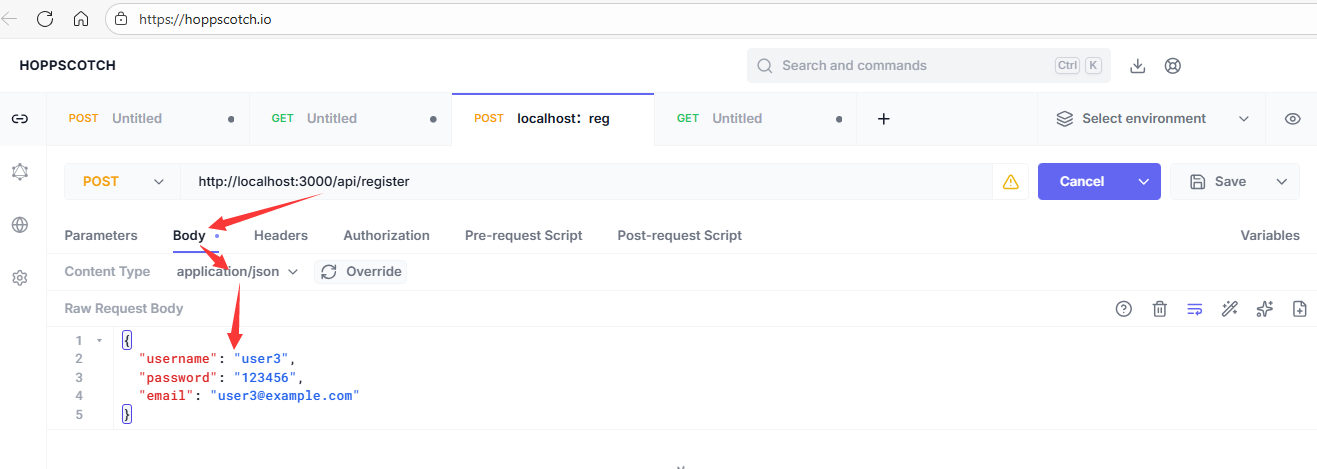
Task: Open the POST method dropdown
Action: pyautogui.click(x=122, y=182)
